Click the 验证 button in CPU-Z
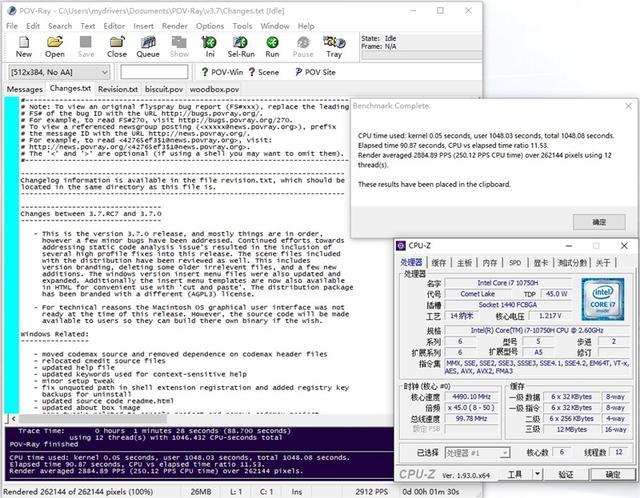 click(x=566, y=474)
